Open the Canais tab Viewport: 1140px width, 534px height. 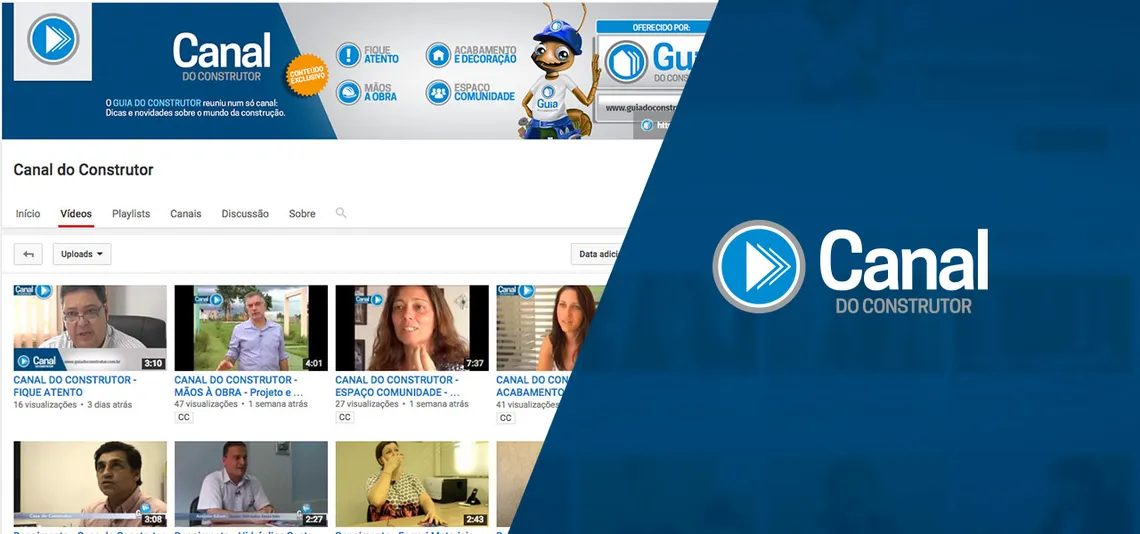pyautogui.click(x=186, y=214)
